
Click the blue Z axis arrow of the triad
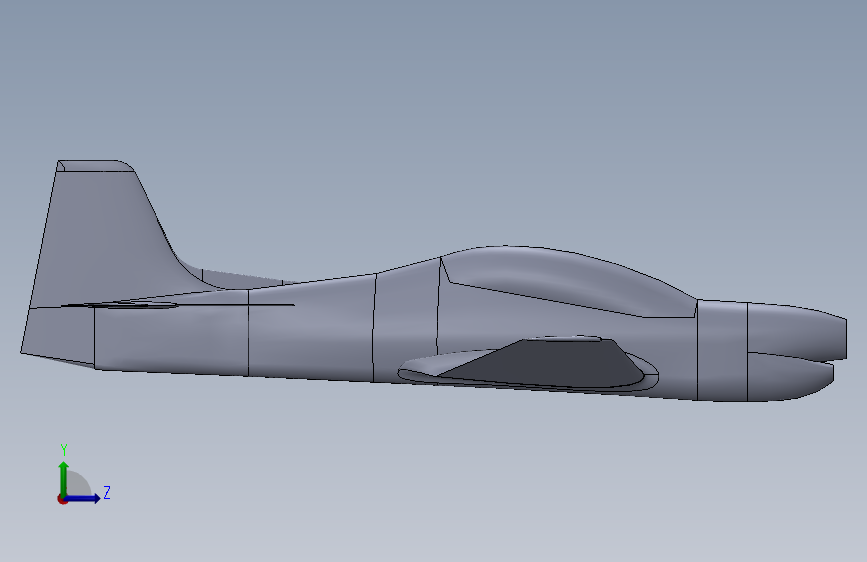pos(83,498)
